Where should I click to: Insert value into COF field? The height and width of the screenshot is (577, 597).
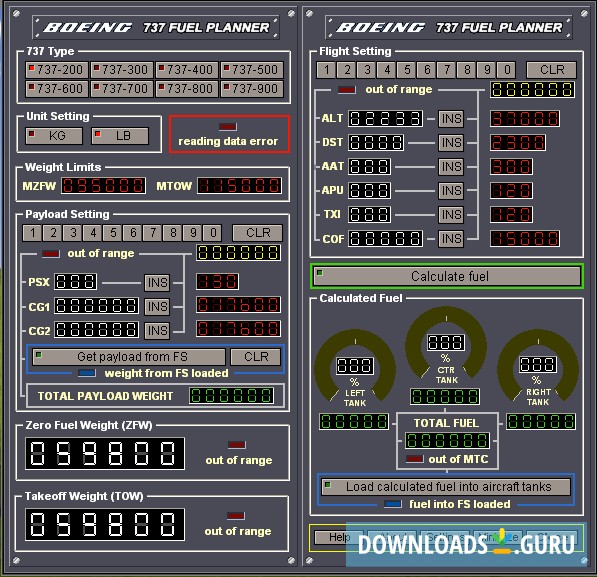click(451, 239)
